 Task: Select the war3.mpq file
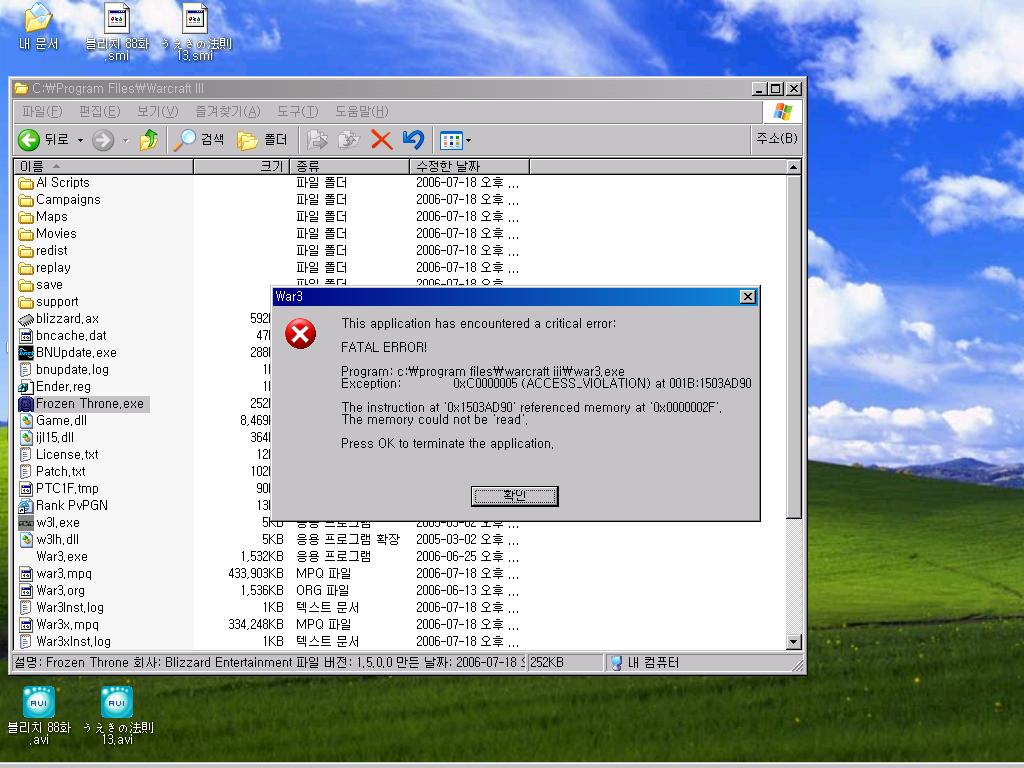(x=56, y=573)
